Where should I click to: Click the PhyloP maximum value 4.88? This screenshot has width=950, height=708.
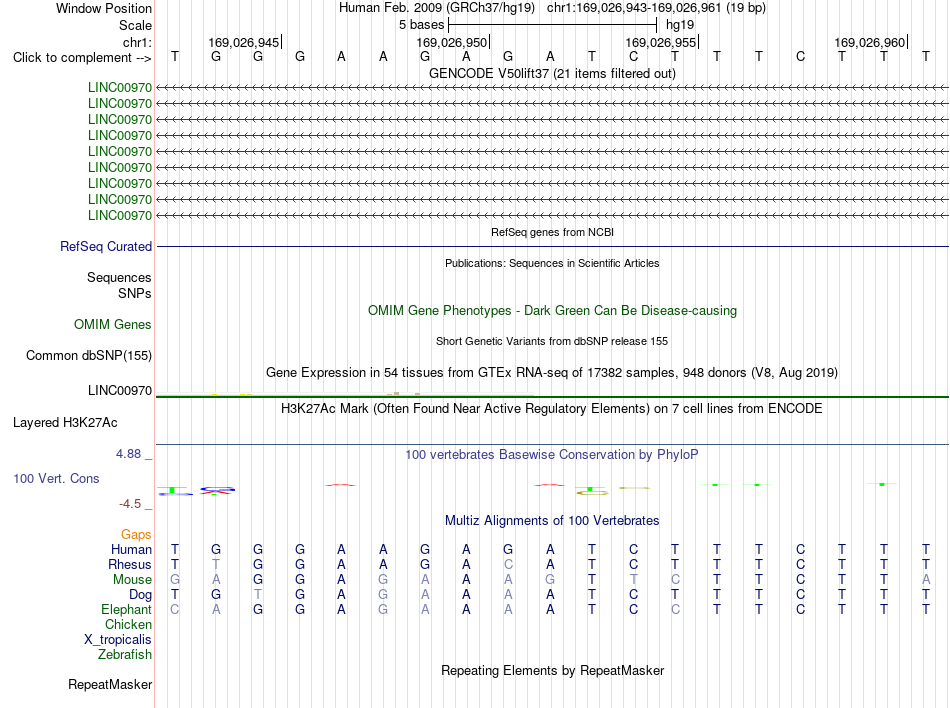point(128,454)
